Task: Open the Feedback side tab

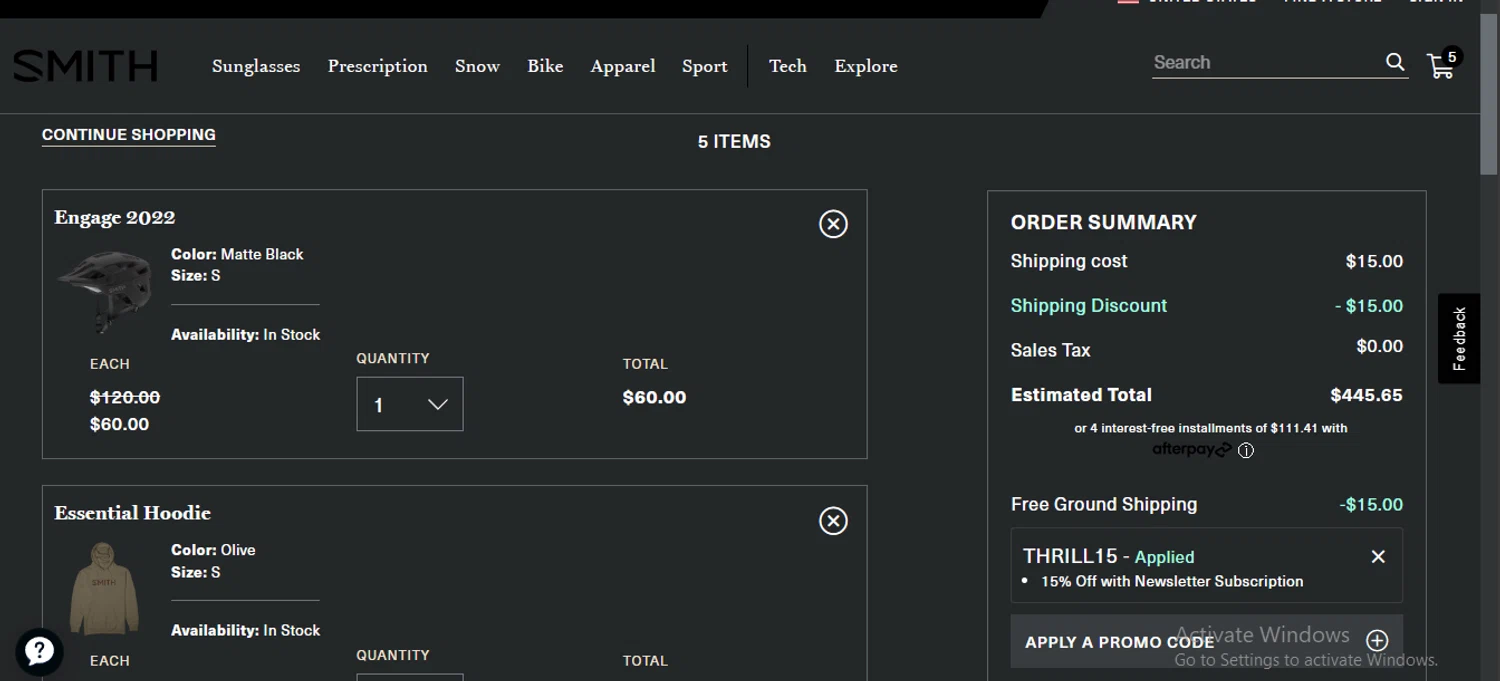Action: click(x=1459, y=339)
